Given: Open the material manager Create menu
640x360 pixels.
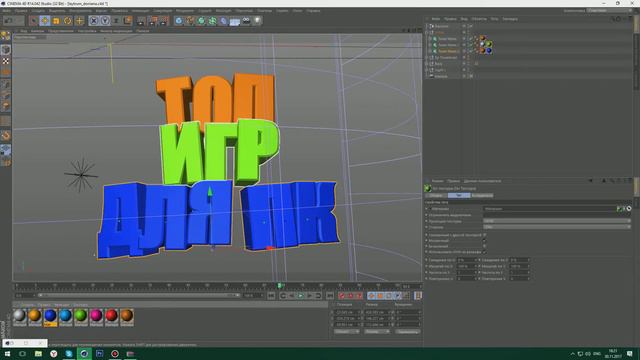Looking at the screenshot, I should pyautogui.click(x=27, y=305).
